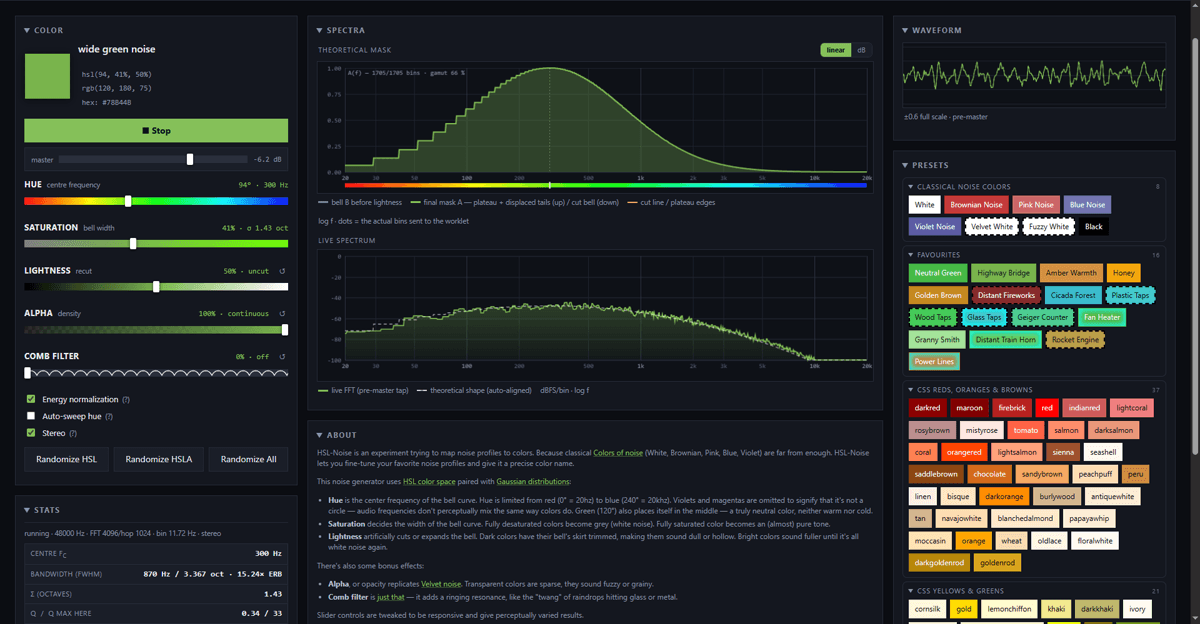Image resolution: width=1200 pixels, height=624 pixels.
Task: Choose the Blue Noise preset
Action: 1087,204
